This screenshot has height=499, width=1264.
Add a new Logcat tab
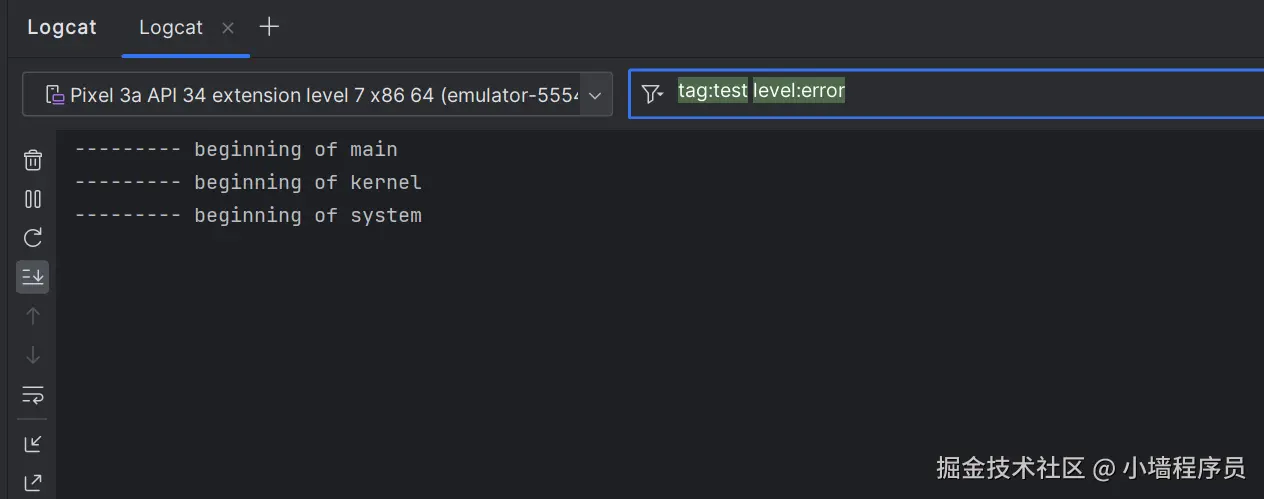pyautogui.click(x=269, y=27)
